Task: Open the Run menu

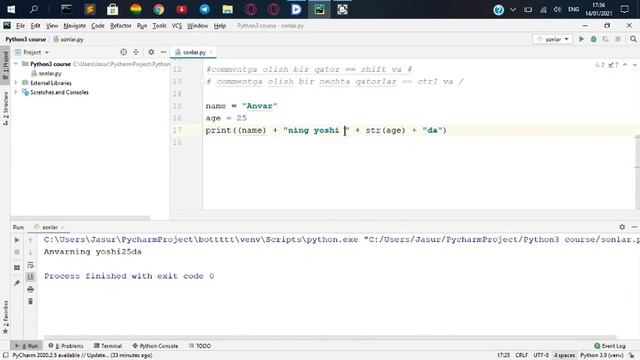Action: (x=142, y=26)
